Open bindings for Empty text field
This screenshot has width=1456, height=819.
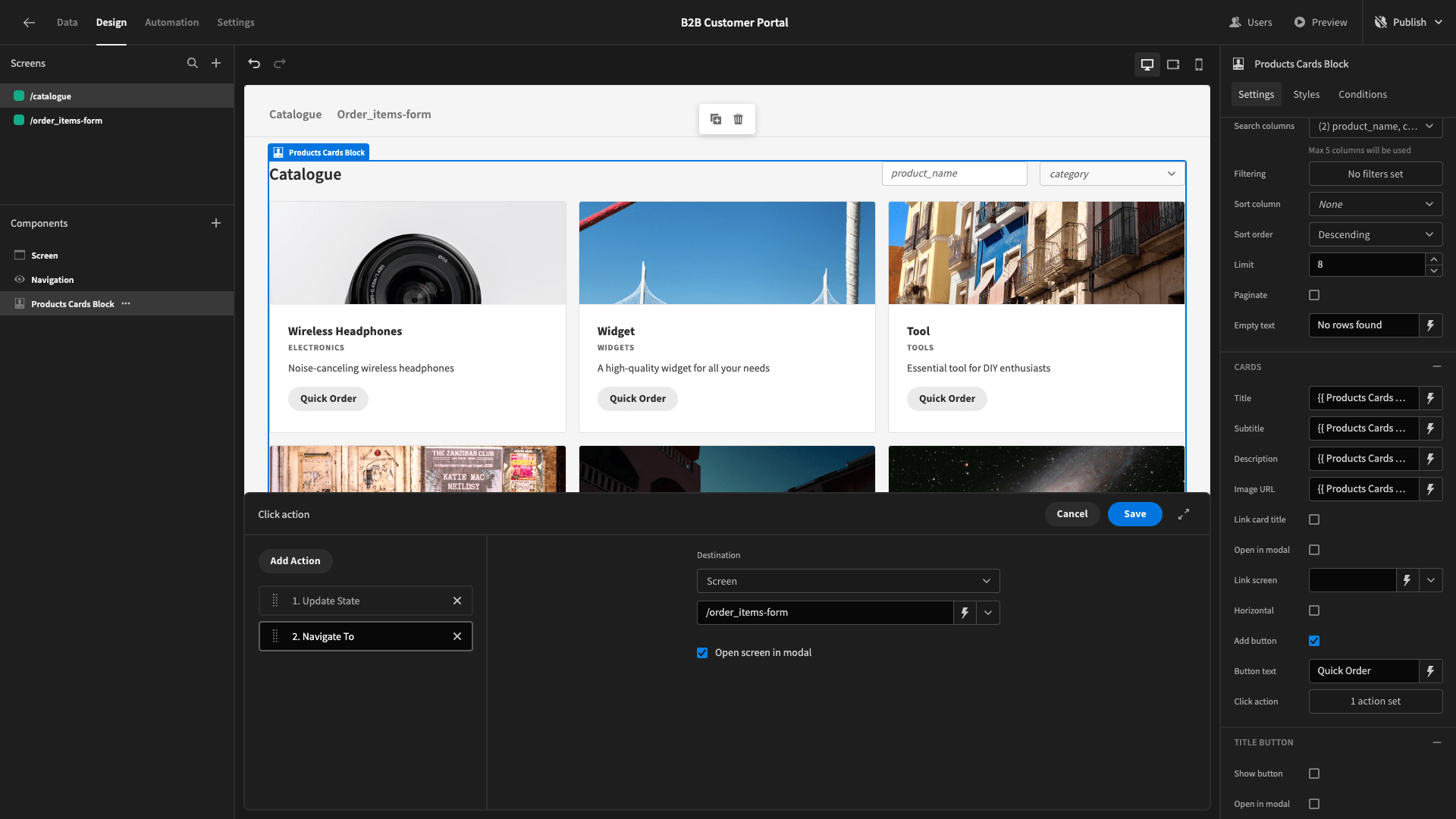pos(1430,325)
